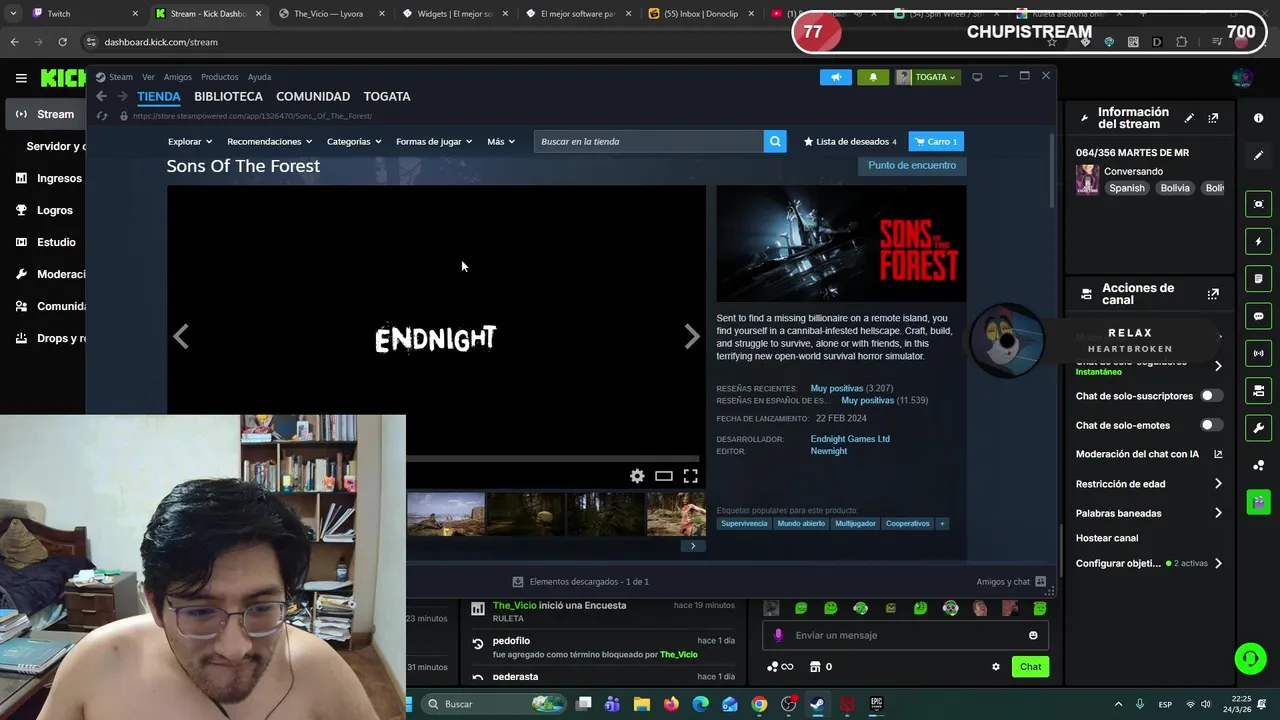The width and height of the screenshot is (1280, 720).
Task: Open File Explorer from the taskbar
Action: click(x=642, y=704)
